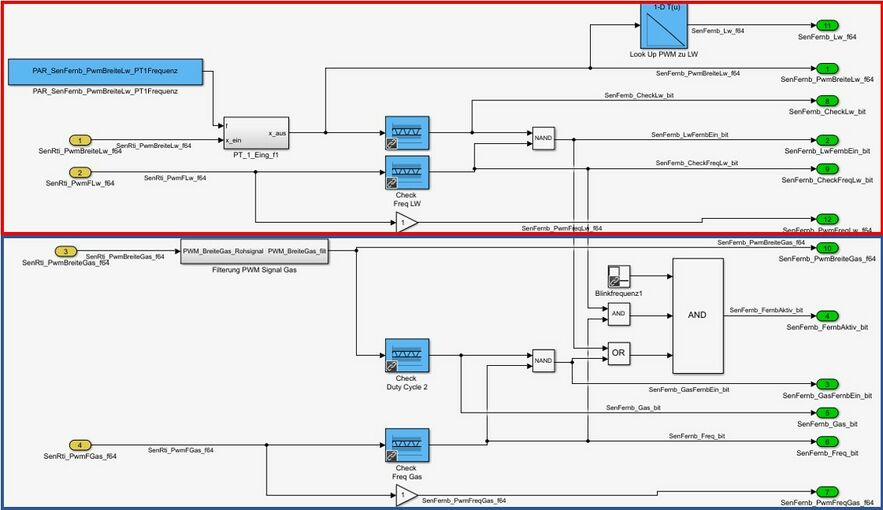Viewport: 883px width, 510px height.
Task: Click the Check Freq LW block
Action: point(406,173)
